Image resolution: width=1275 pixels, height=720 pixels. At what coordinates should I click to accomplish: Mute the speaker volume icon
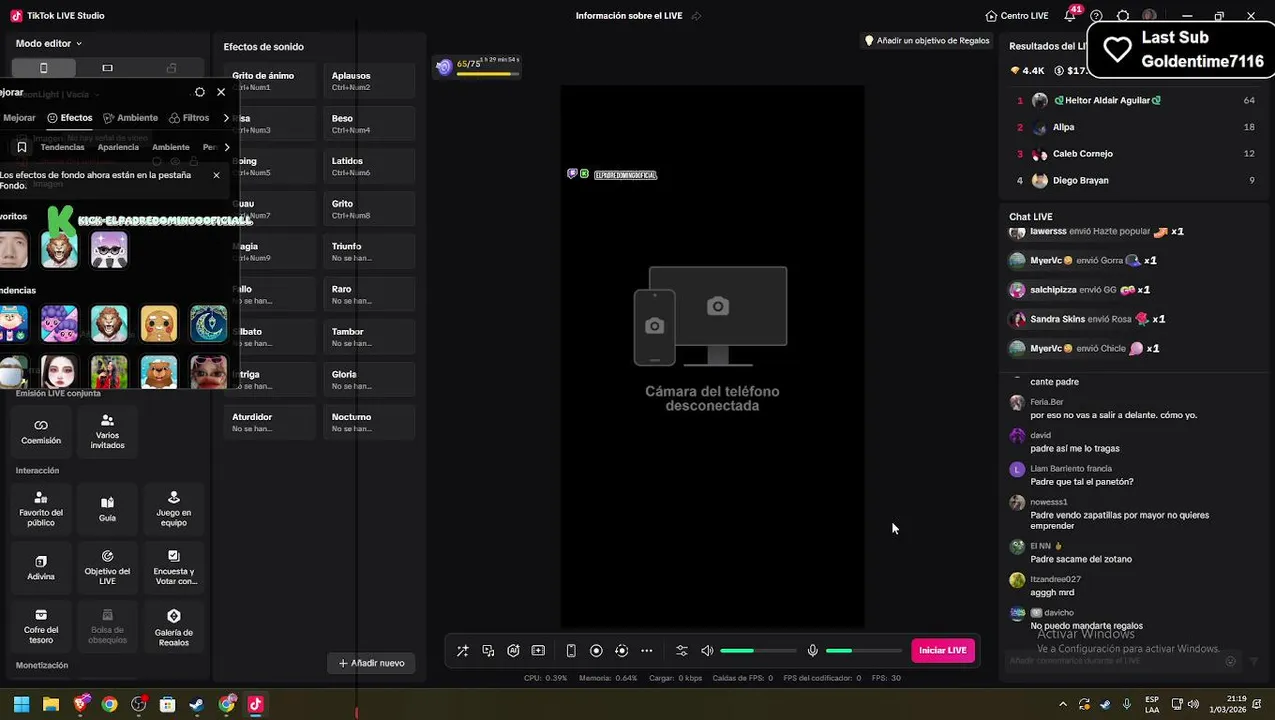(x=707, y=650)
